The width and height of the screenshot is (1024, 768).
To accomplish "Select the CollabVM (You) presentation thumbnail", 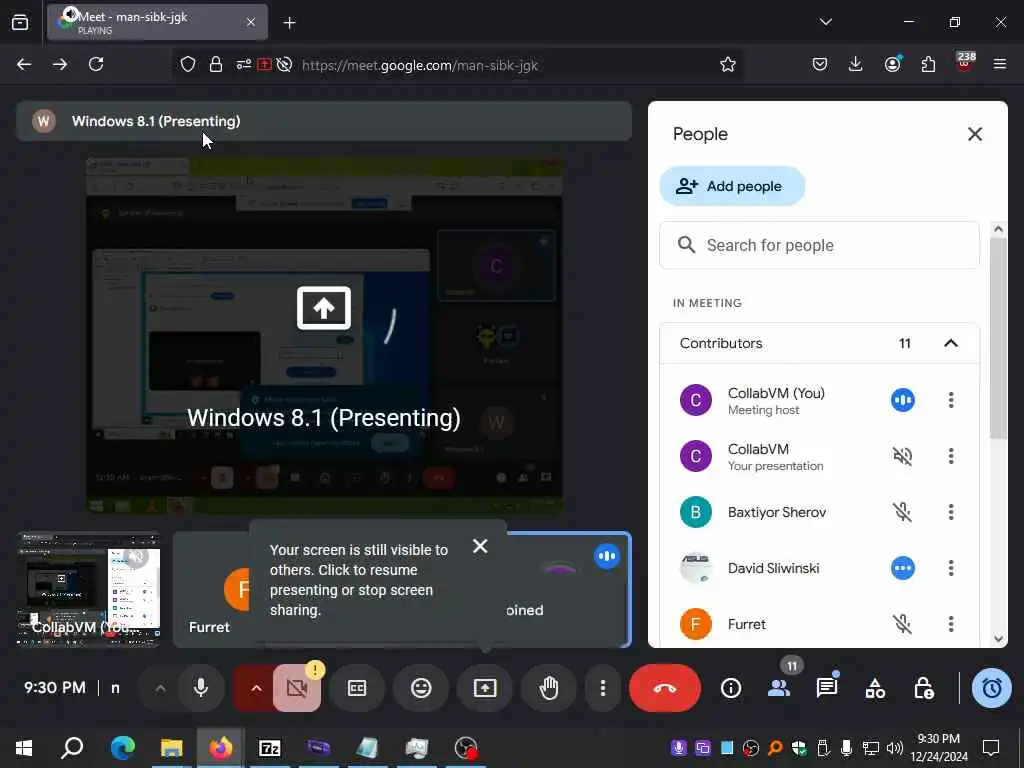I will pyautogui.click(x=88, y=590).
